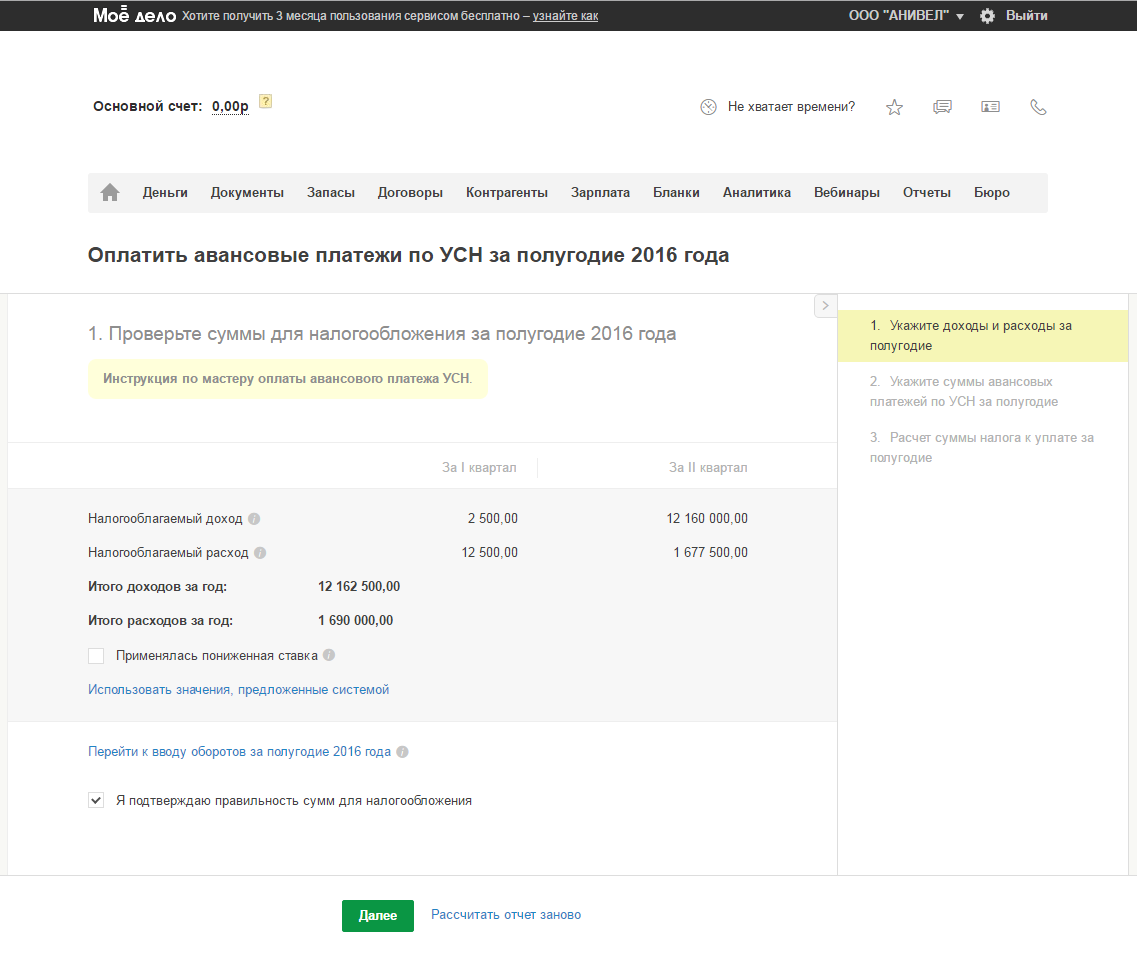Click the contact card icon
The height and width of the screenshot is (954, 1137).
pos(990,107)
